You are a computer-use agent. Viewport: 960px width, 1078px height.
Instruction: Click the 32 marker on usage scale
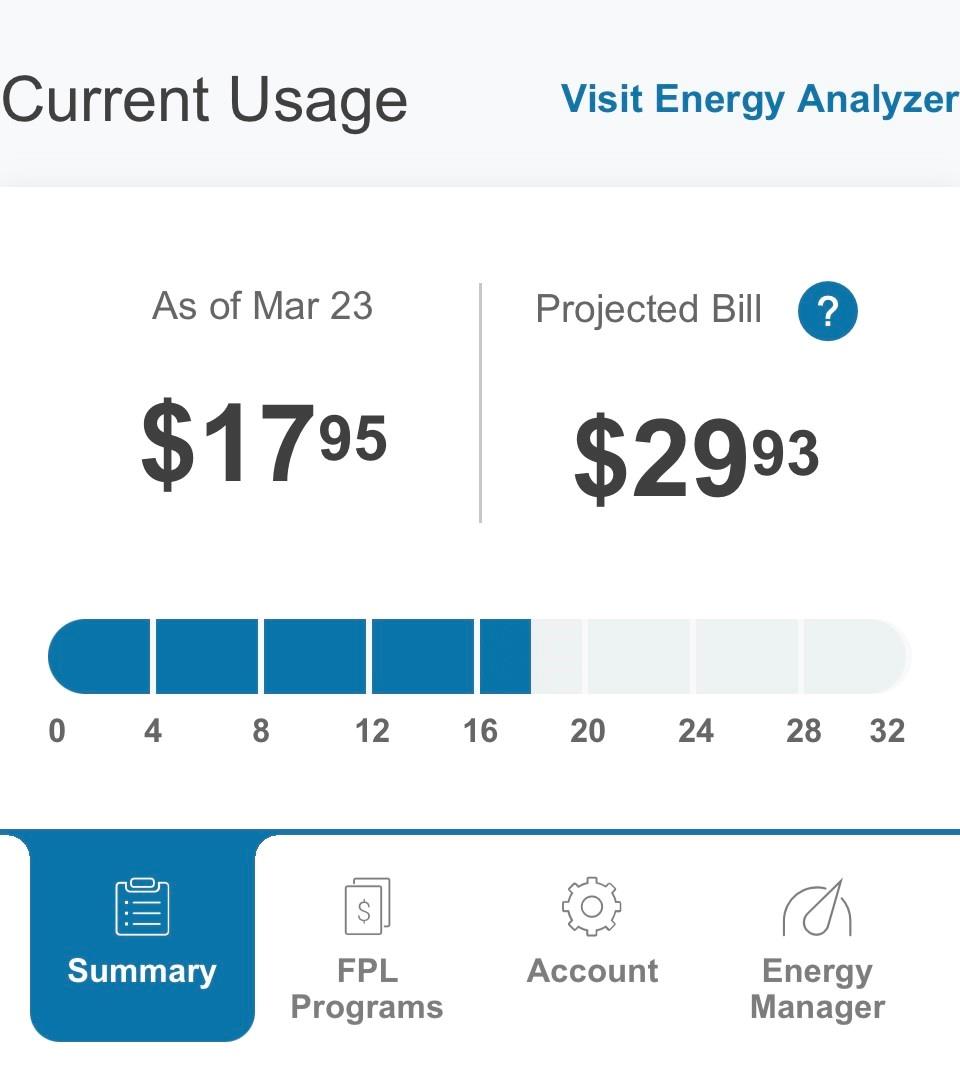point(887,731)
